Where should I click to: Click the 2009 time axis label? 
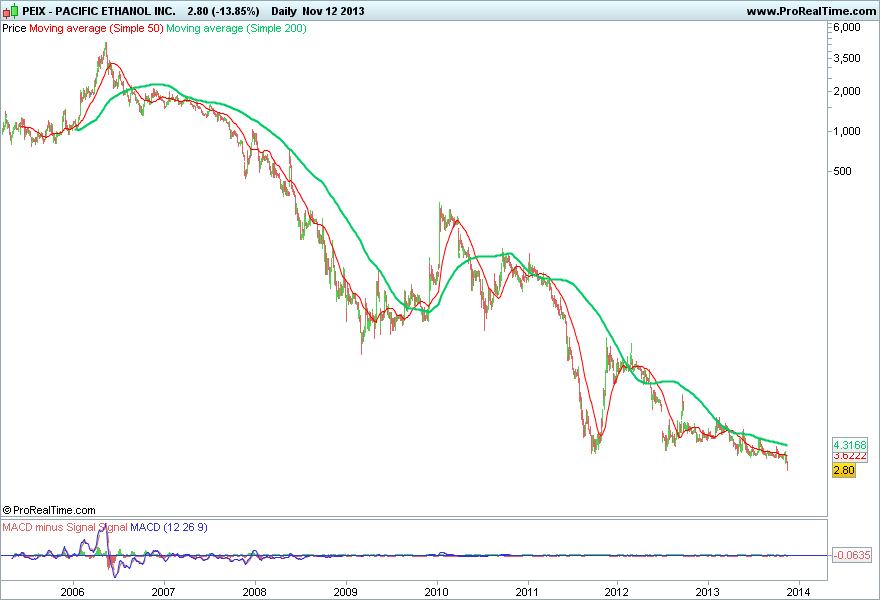click(345, 592)
